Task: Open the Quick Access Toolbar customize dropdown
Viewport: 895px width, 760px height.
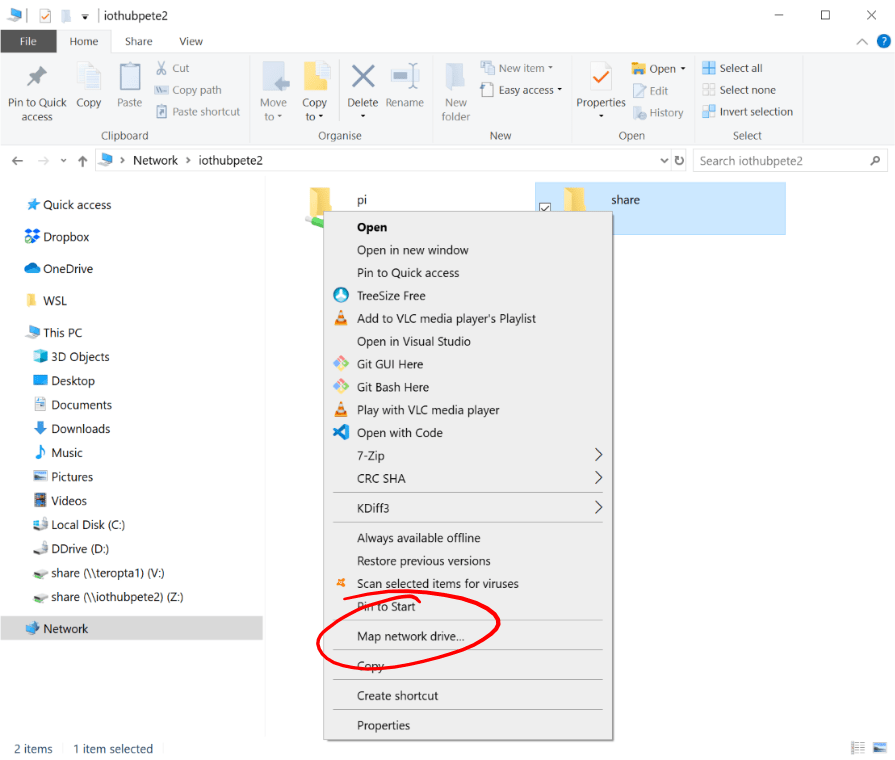Action: [x=84, y=17]
